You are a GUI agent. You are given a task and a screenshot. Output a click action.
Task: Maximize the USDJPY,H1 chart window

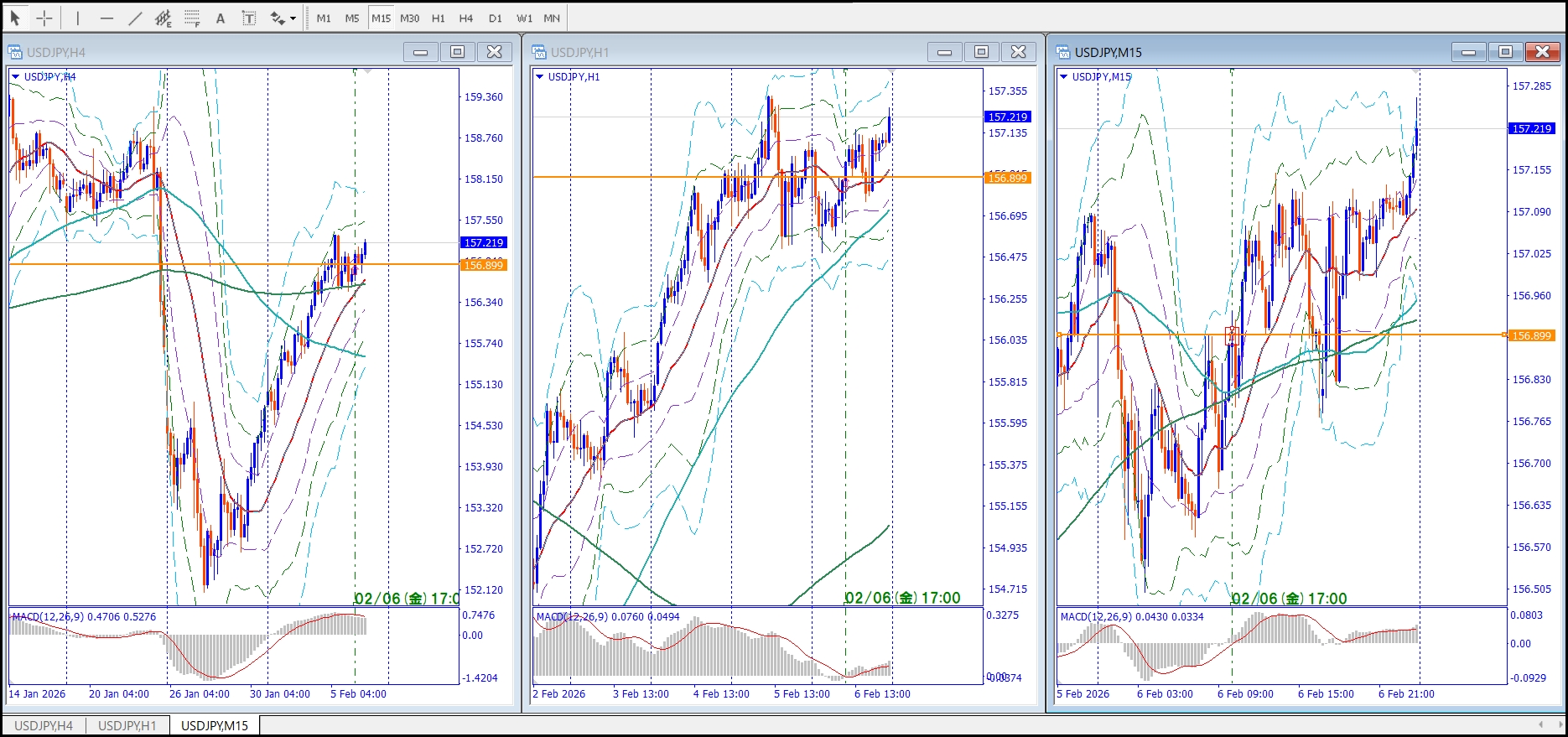pos(981,52)
